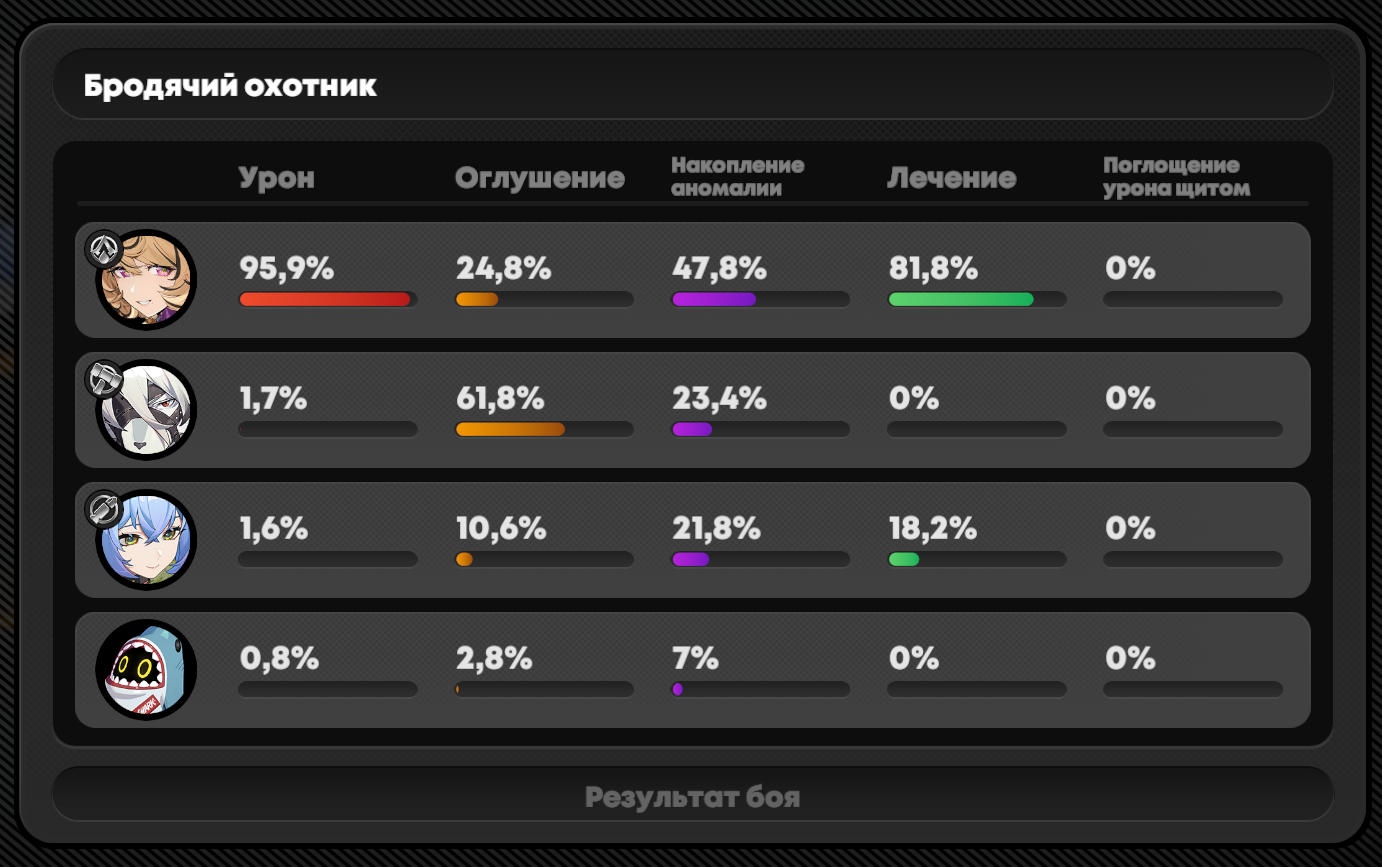Click the orange 61,8% stun bar
1382x867 pixels.
coord(510,429)
